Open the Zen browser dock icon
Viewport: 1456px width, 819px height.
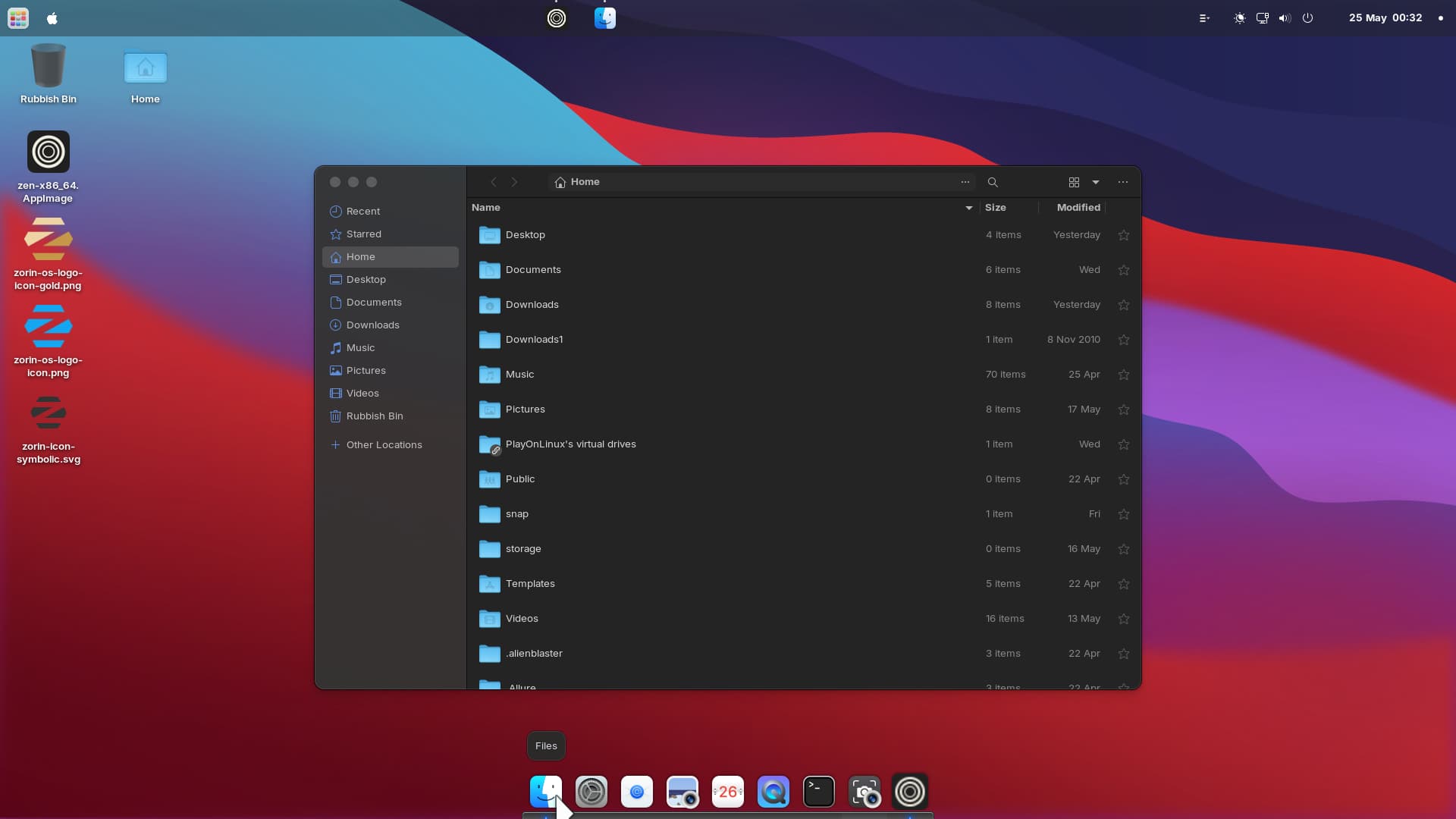[910, 792]
